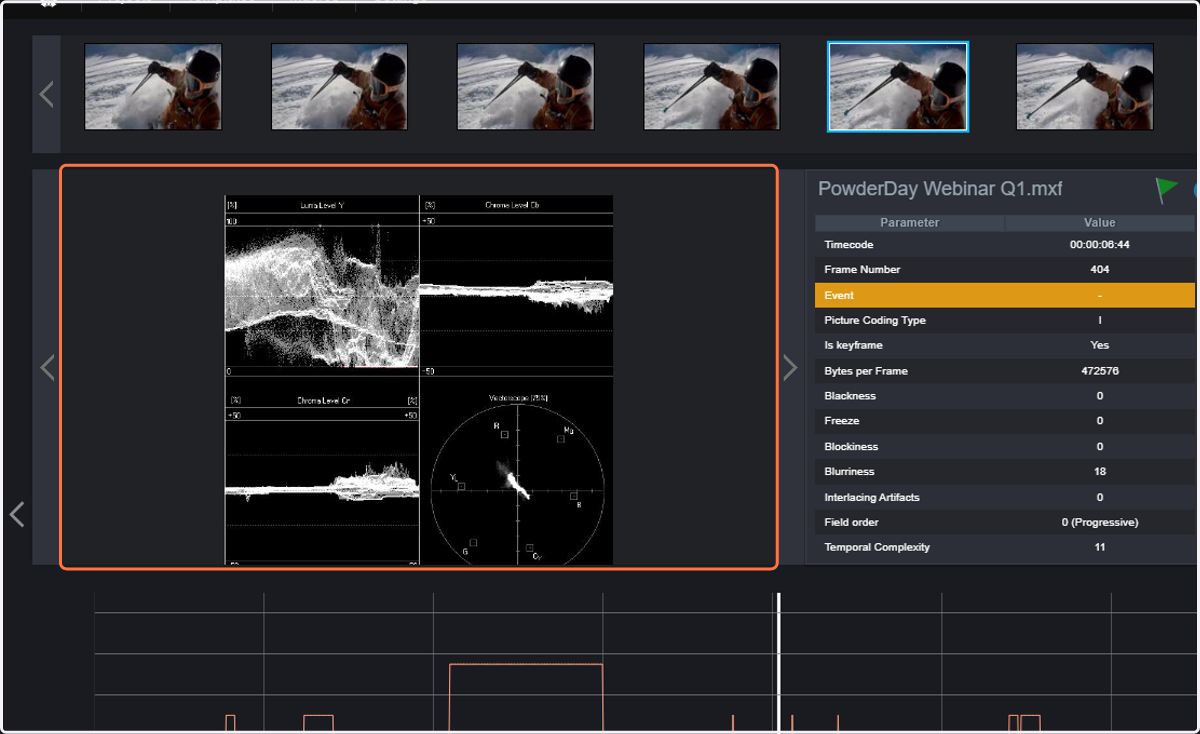1200x734 pixels.
Task: Click the green flag icon beside the file name
Action: point(1166,190)
